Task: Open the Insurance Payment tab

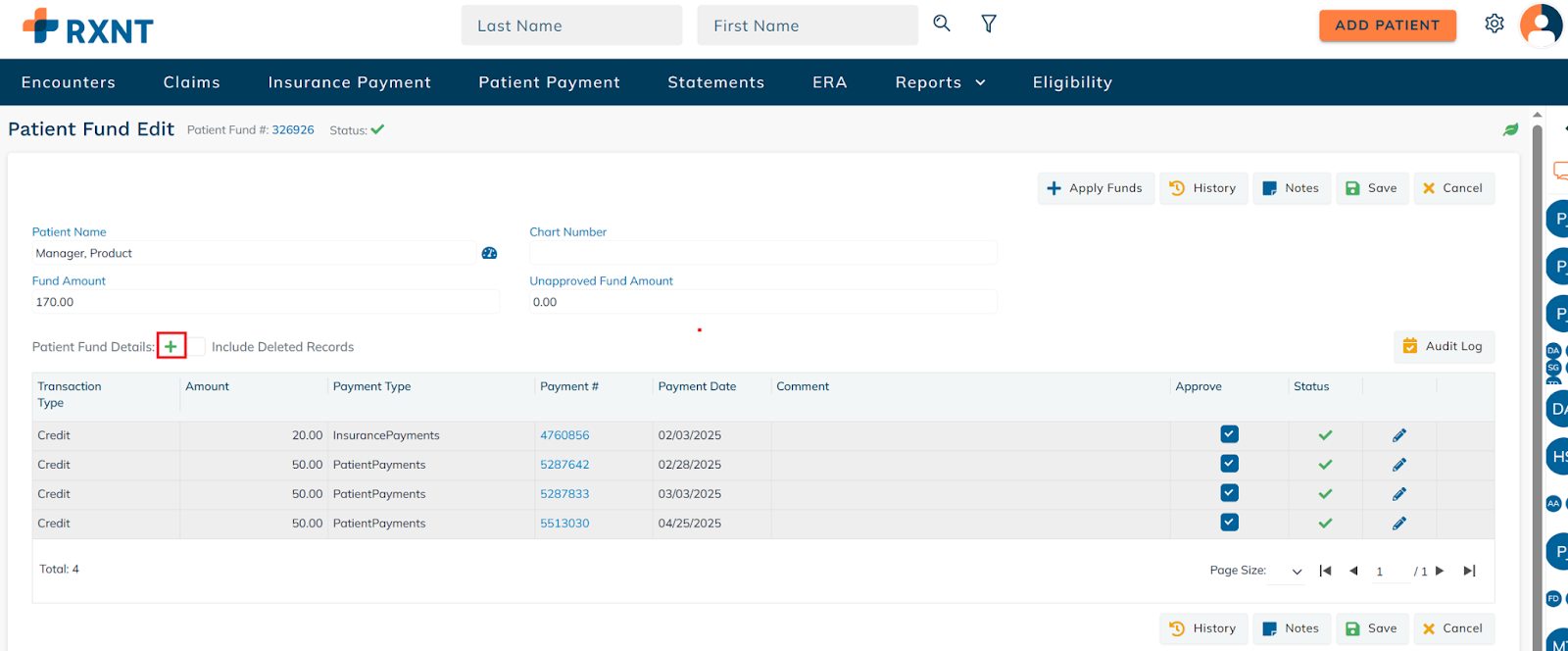Action: (349, 82)
